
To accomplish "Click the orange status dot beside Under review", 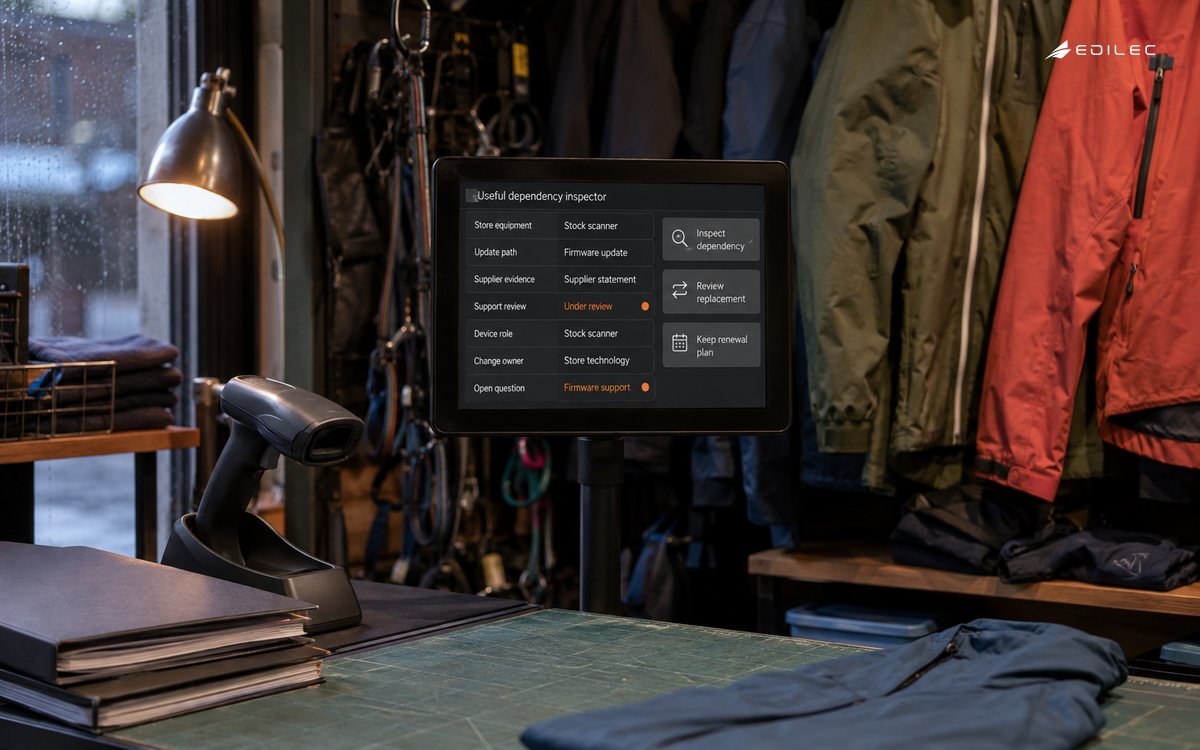I will pos(645,306).
